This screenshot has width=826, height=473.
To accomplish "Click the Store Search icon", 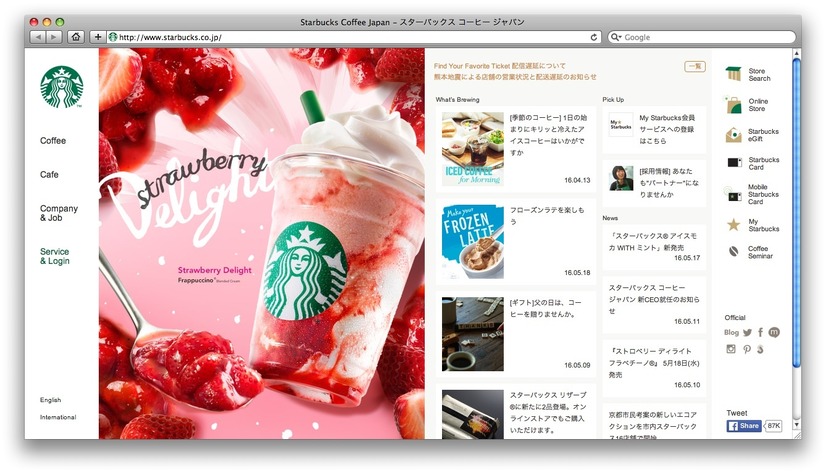I will [x=733, y=74].
